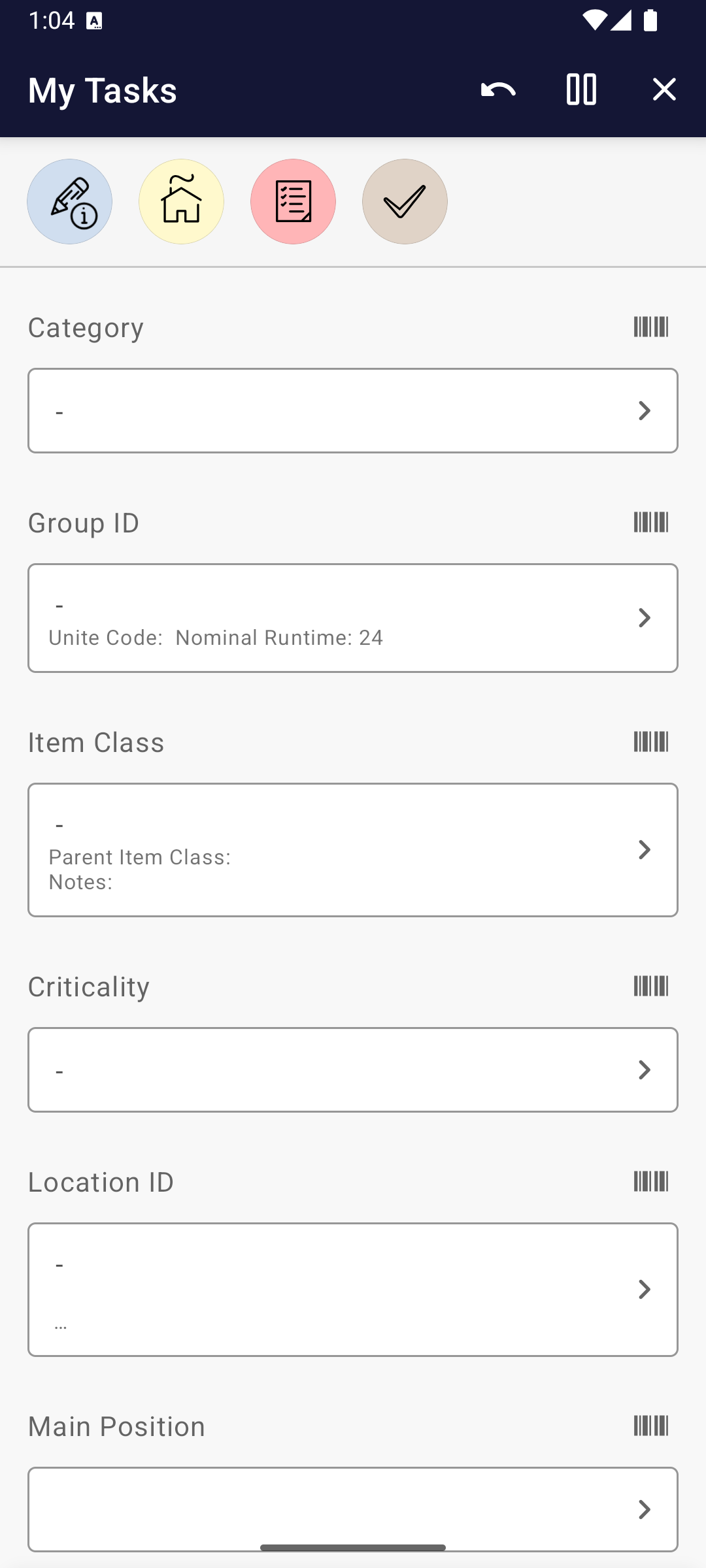Switch to the house location tab
Viewport: 706px width, 1568px height.
tap(182, 202)
